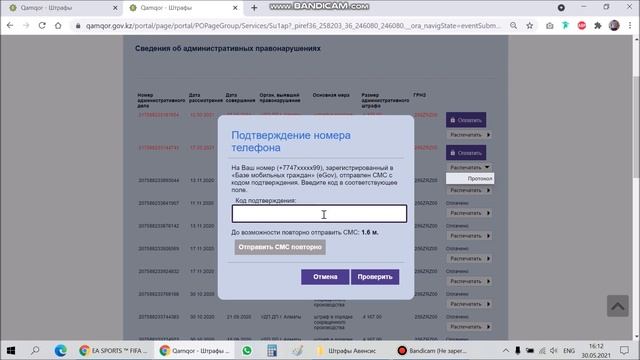Click the first Оплатить button

pos(466,120)
